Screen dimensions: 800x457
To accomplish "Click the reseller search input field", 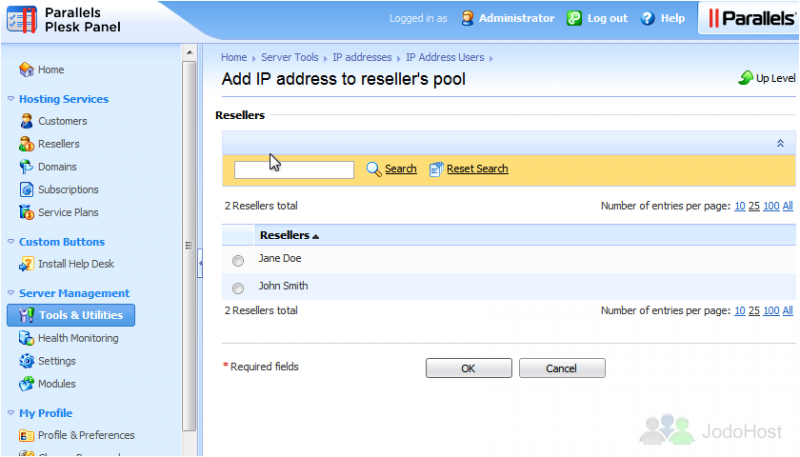I will pos(294,170).
